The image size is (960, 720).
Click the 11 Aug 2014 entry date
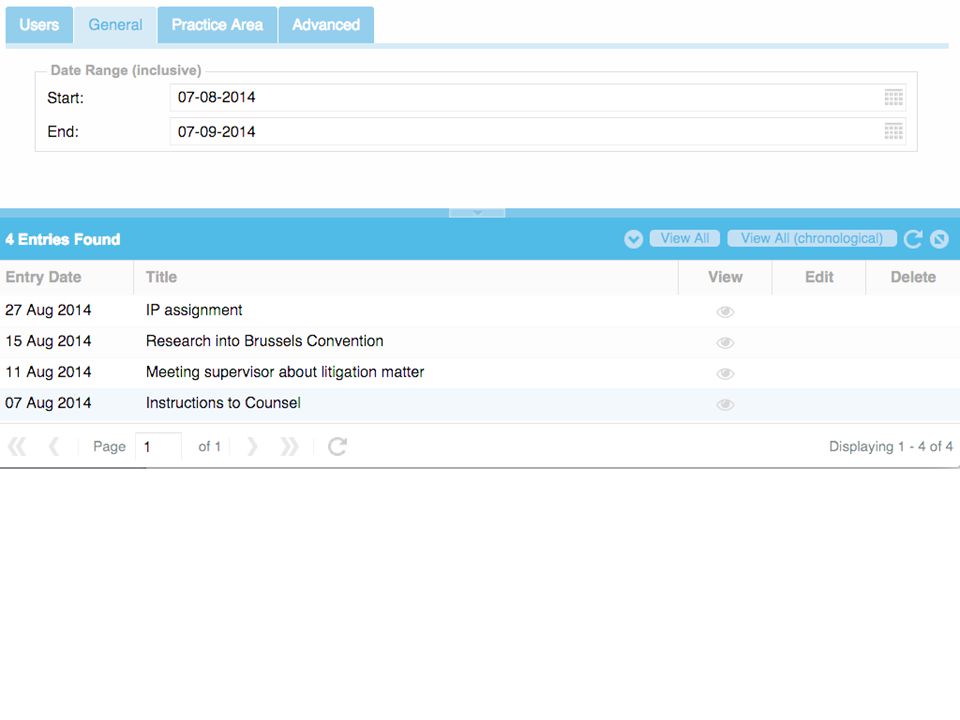pos(48,372)
